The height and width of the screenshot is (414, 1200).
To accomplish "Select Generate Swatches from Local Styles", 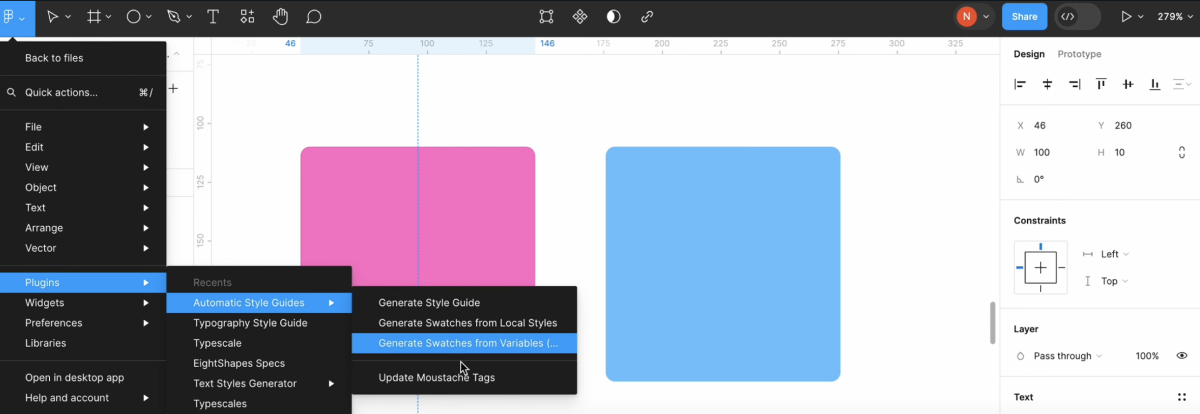I will pyautogui.click(x=467, y=323).
